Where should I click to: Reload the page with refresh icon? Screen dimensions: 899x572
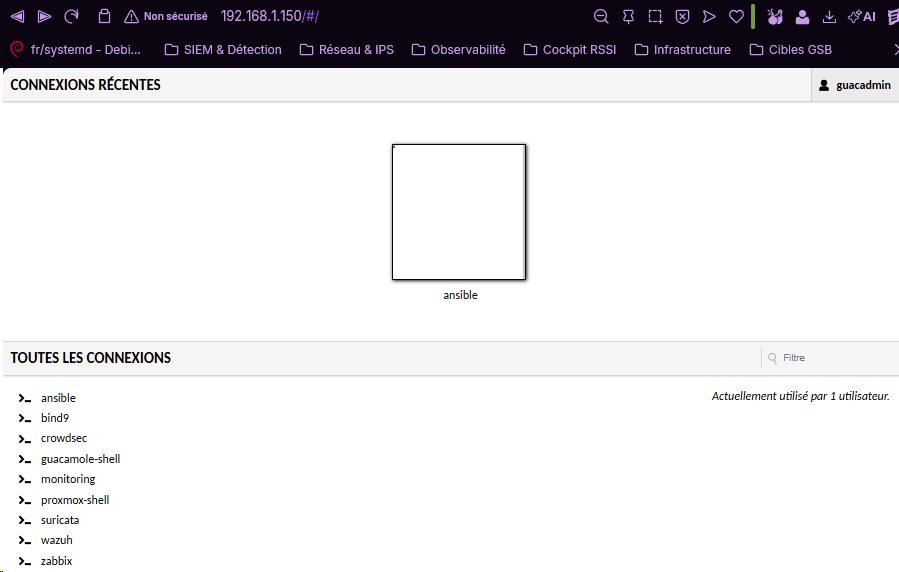coord(72,16)
